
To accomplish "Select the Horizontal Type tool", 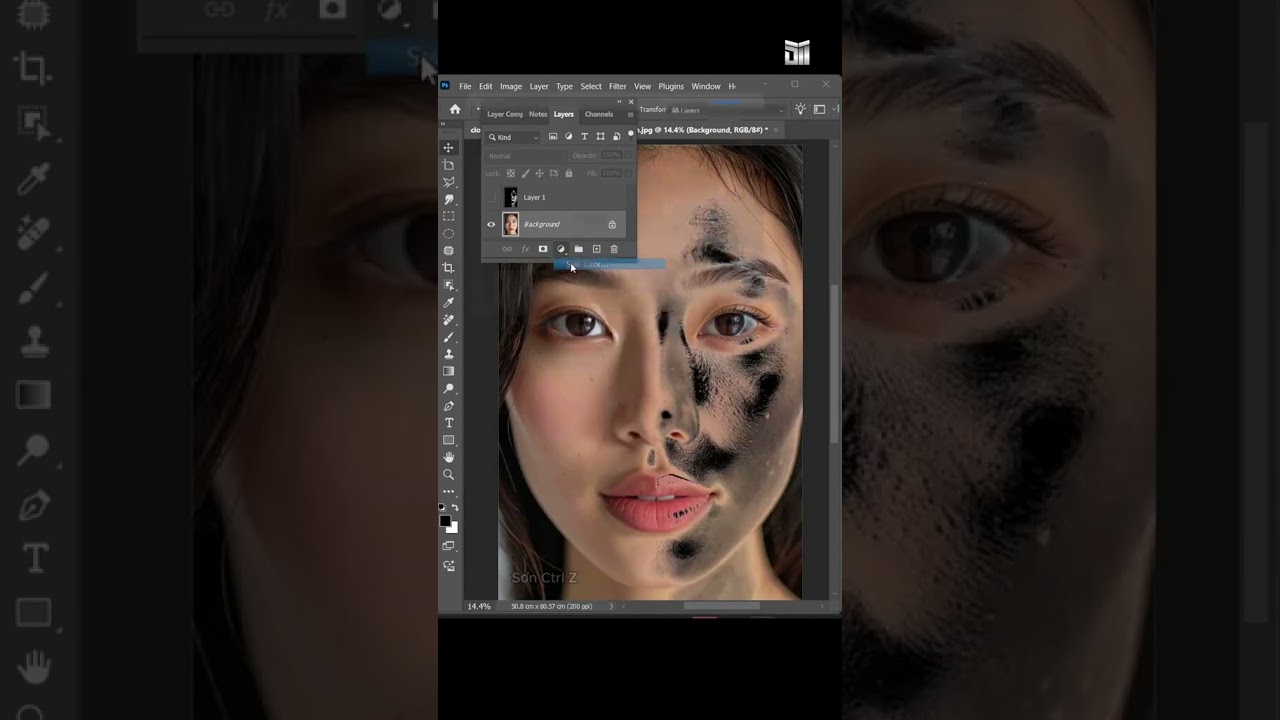I will click(x=449, y=423).
